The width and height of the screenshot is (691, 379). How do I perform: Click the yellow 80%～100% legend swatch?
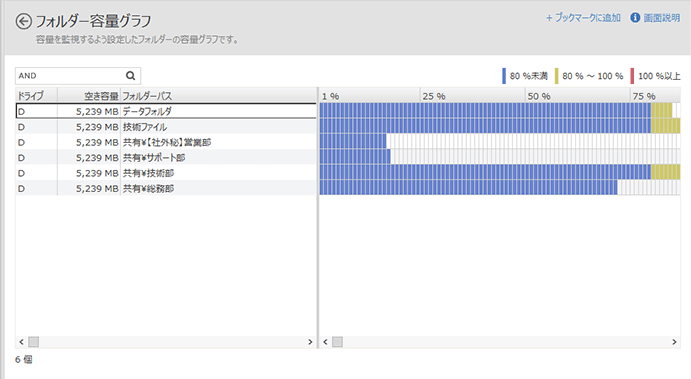(x=556, y=76)
